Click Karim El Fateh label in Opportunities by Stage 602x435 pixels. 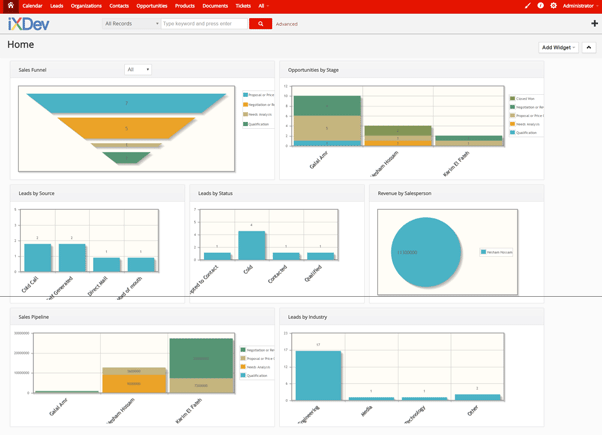(456, 164)
